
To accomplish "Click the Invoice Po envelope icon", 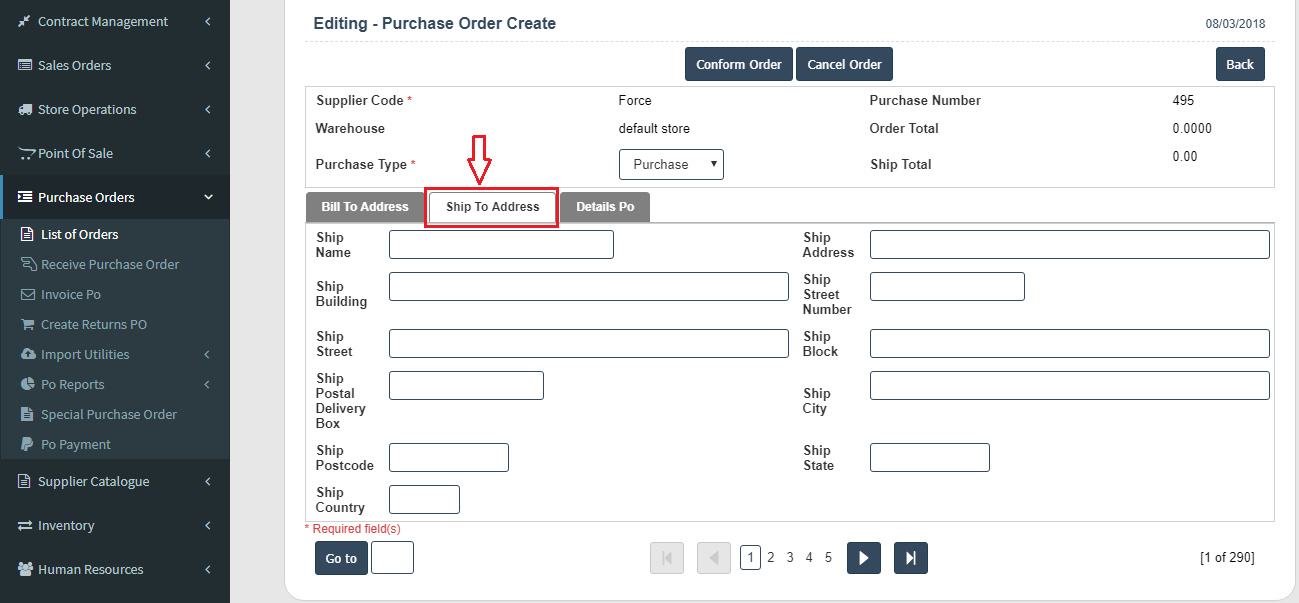I will pos(28,295).
